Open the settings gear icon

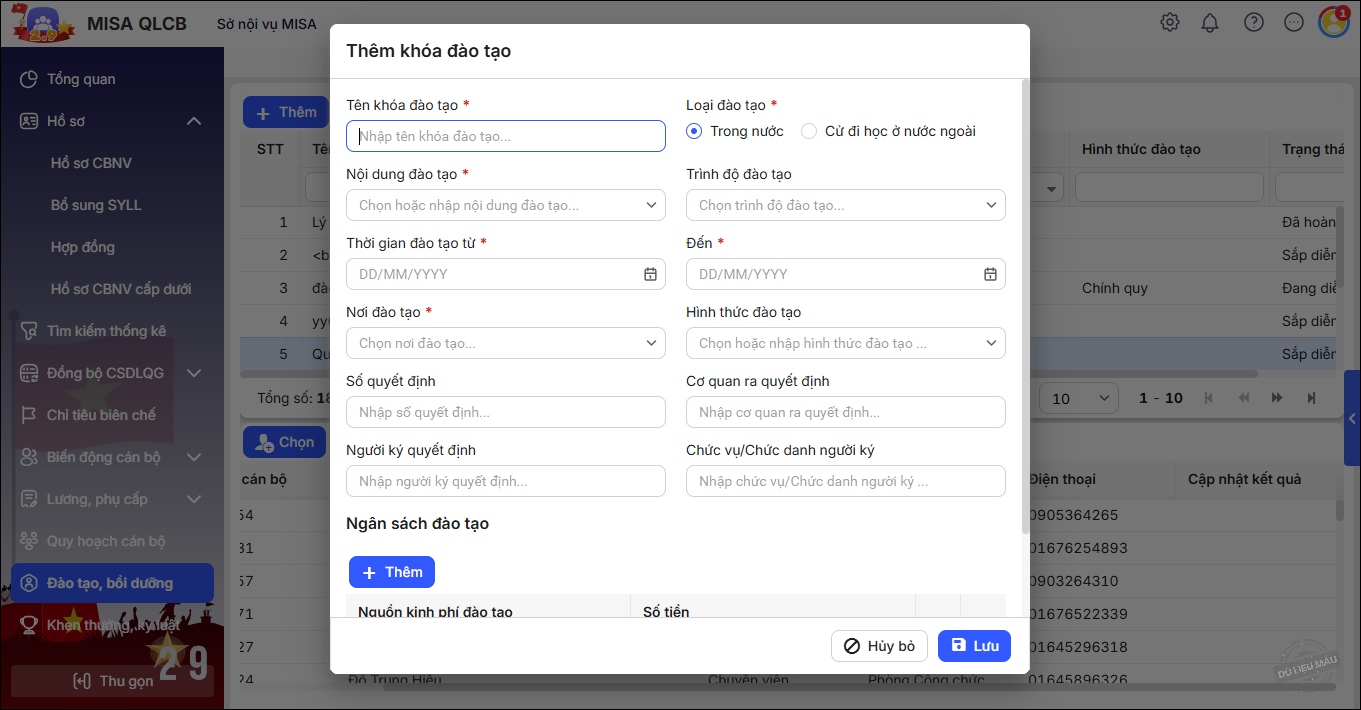[1170, 23]
